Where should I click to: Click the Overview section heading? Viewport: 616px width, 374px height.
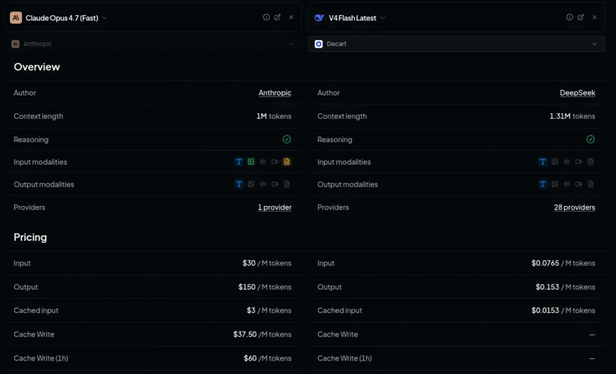[x=37, y=67]
